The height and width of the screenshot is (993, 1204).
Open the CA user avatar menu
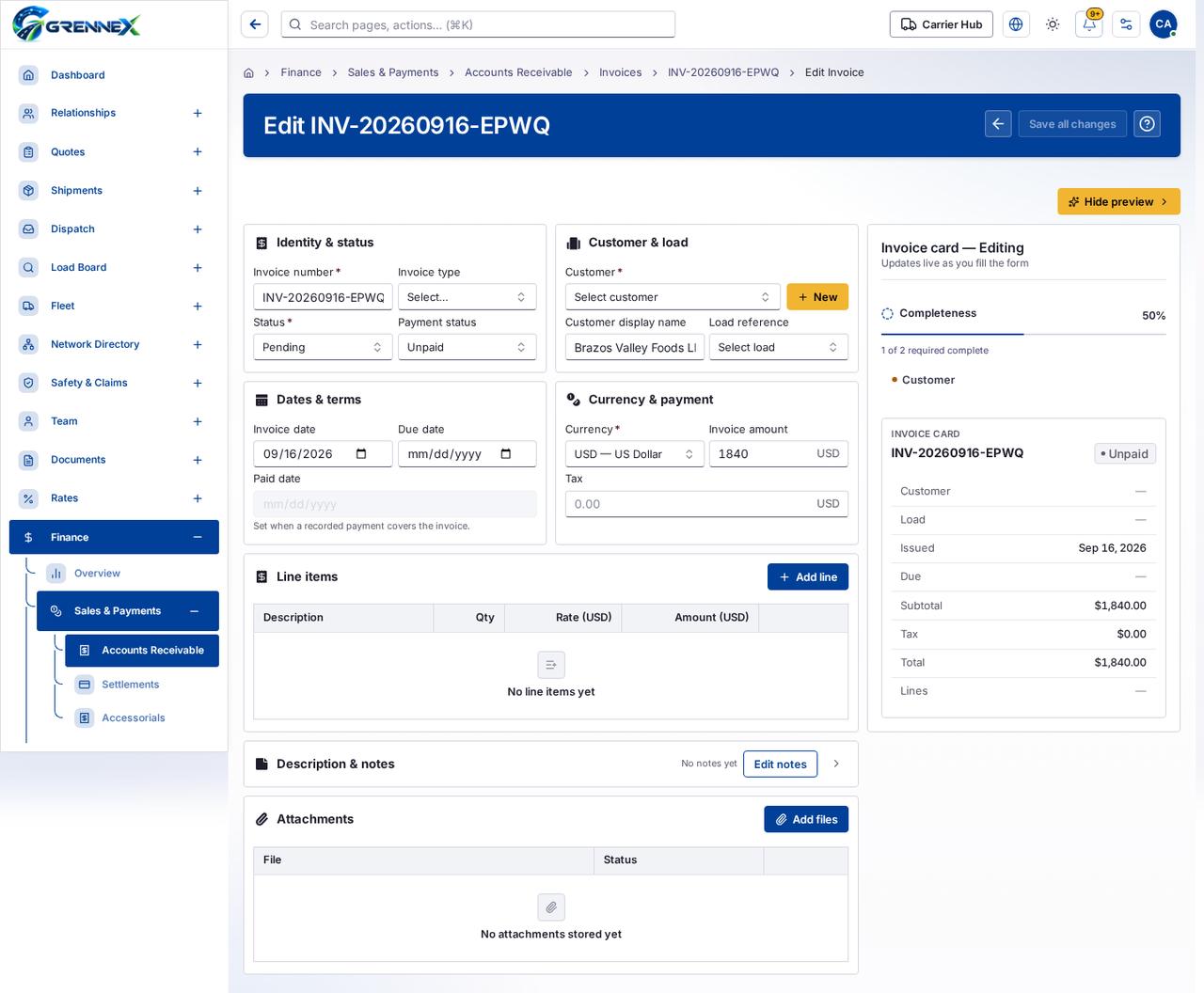click(1164, 24)
